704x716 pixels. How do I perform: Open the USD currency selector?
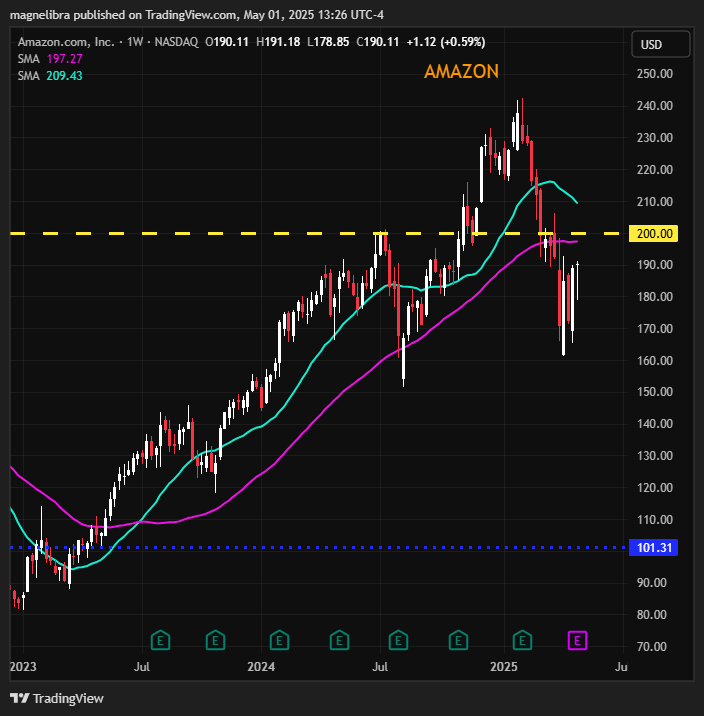660,44
